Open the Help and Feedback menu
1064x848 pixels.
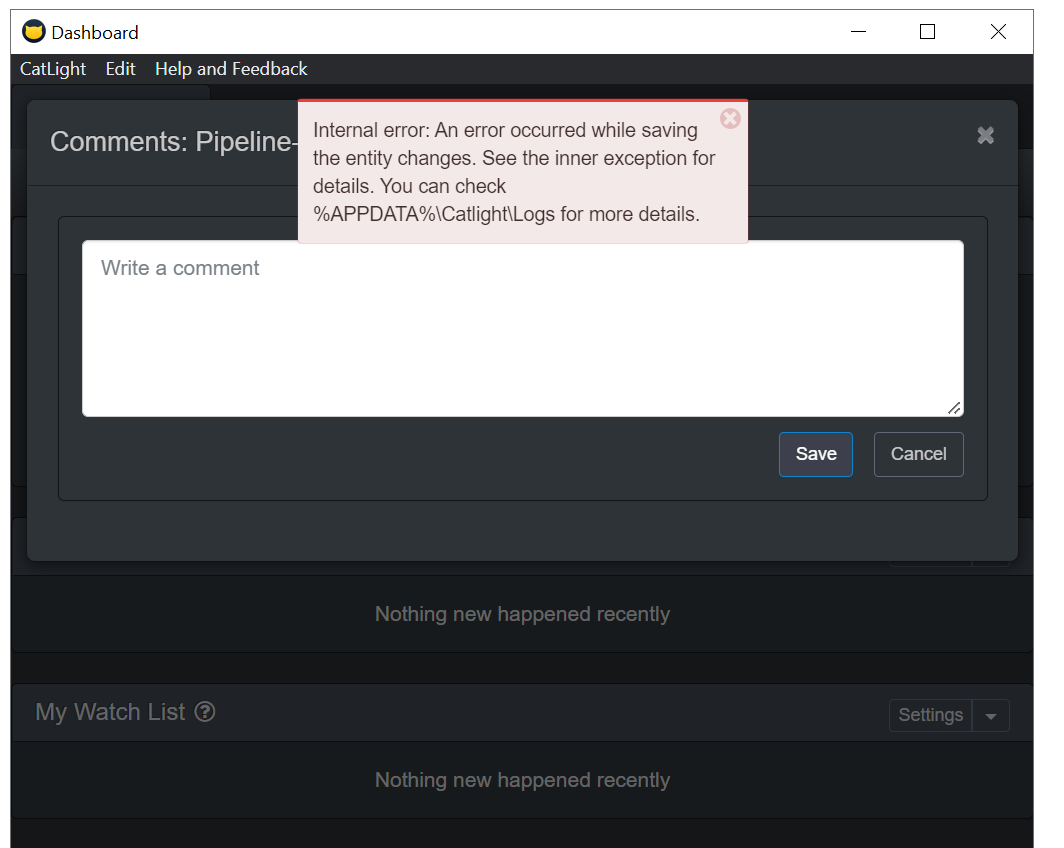231,69
